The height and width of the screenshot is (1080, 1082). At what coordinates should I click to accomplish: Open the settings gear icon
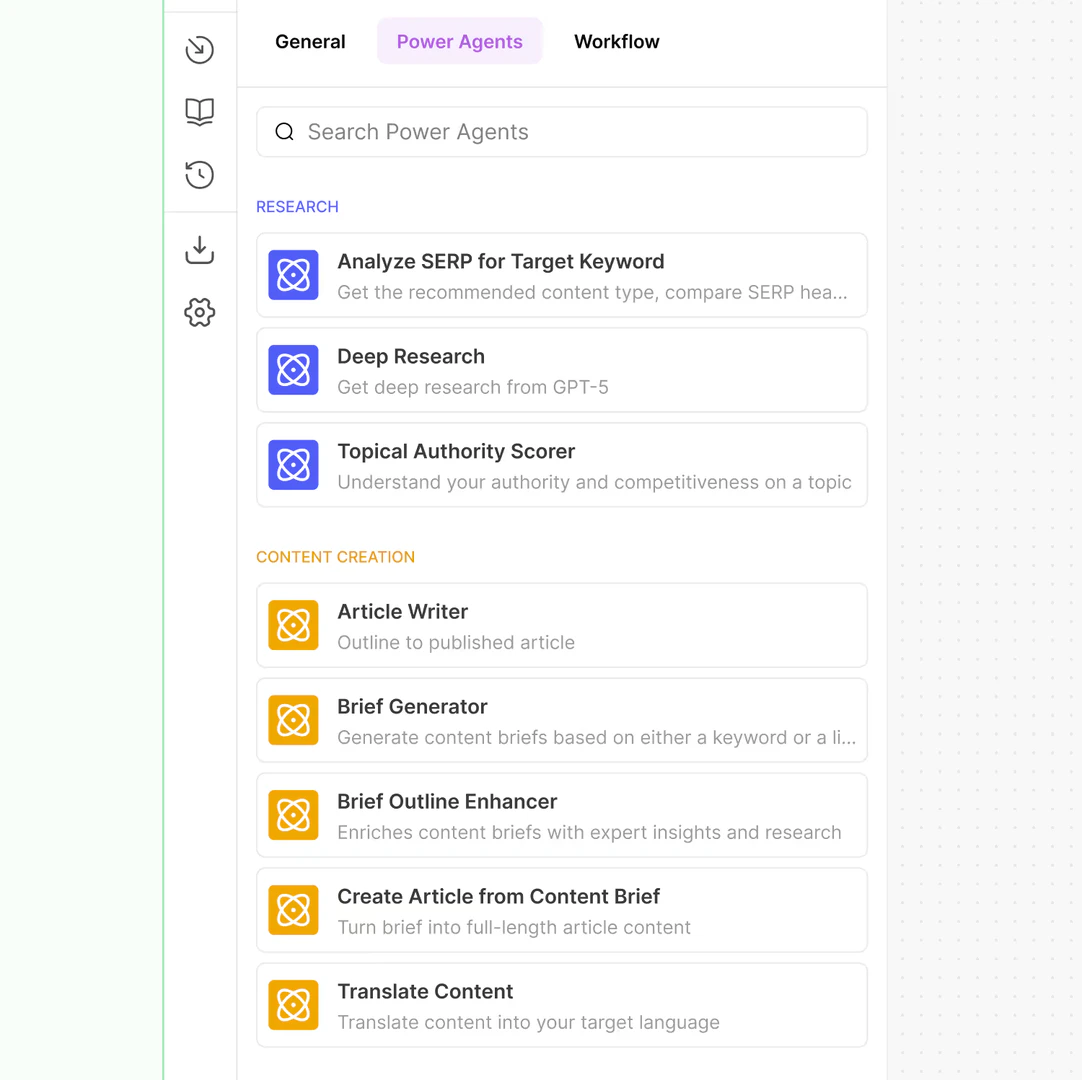(x=200, y=312)
